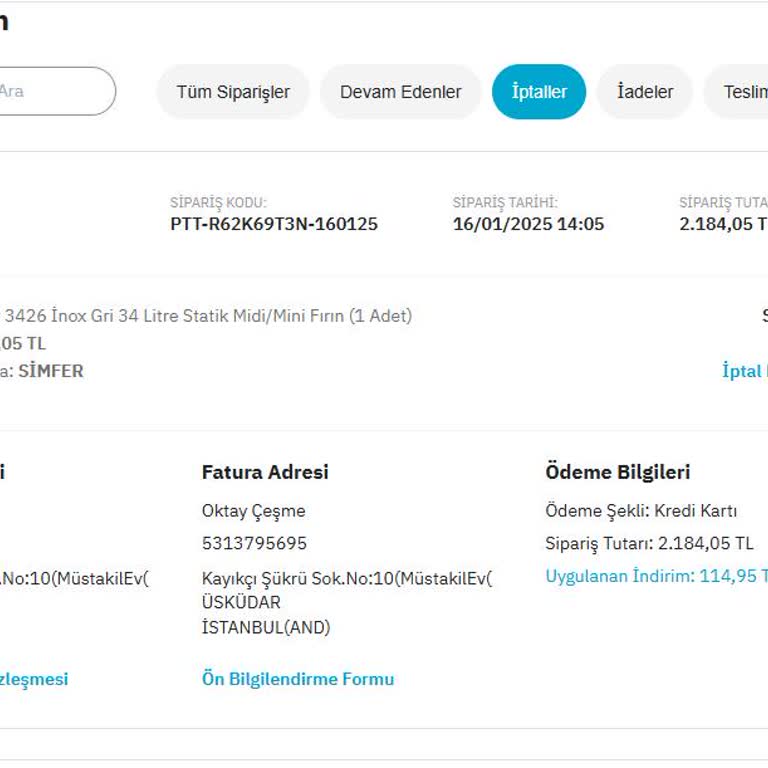Click the SİMFER brand name
The image size is (768, 768).
pos(51,371)
